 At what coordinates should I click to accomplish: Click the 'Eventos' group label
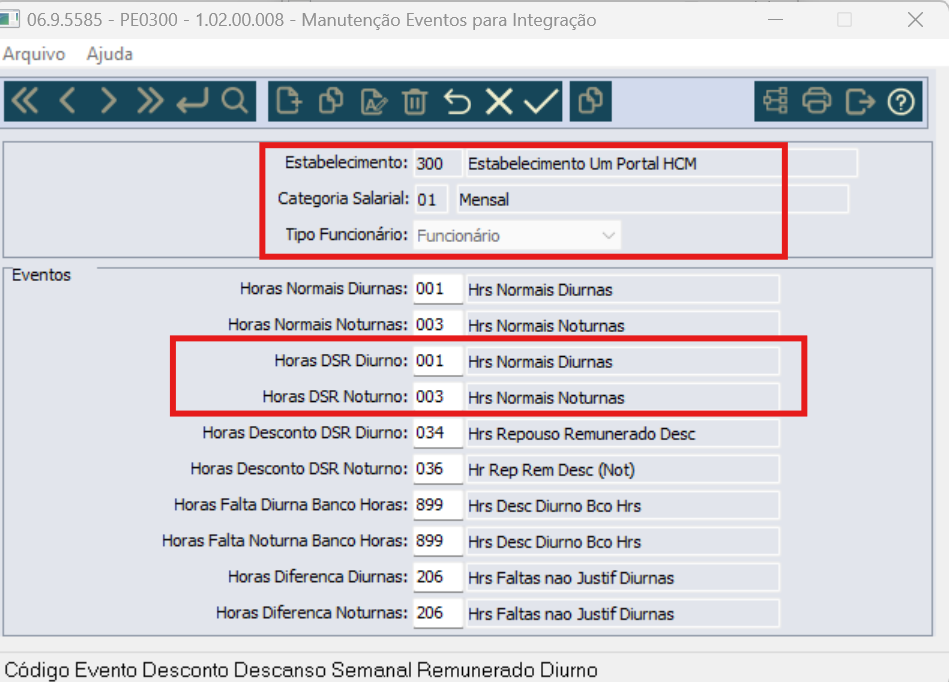pyautogui.click(x=41, y=275)
